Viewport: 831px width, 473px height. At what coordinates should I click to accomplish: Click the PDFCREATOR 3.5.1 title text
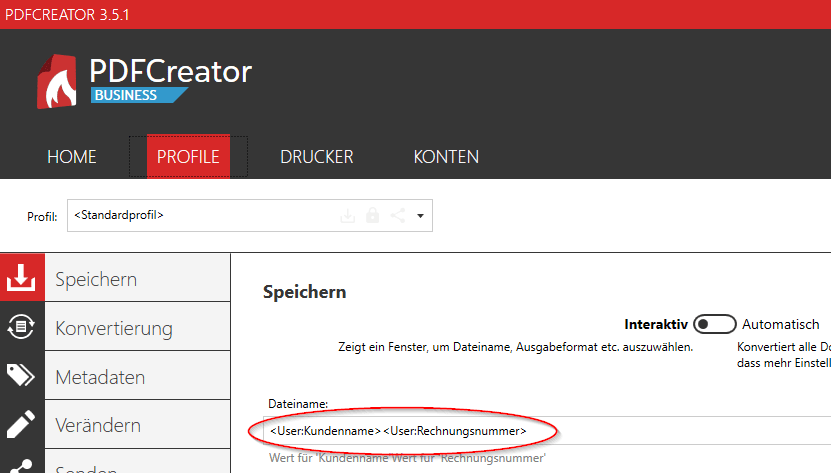click(67, 14)
